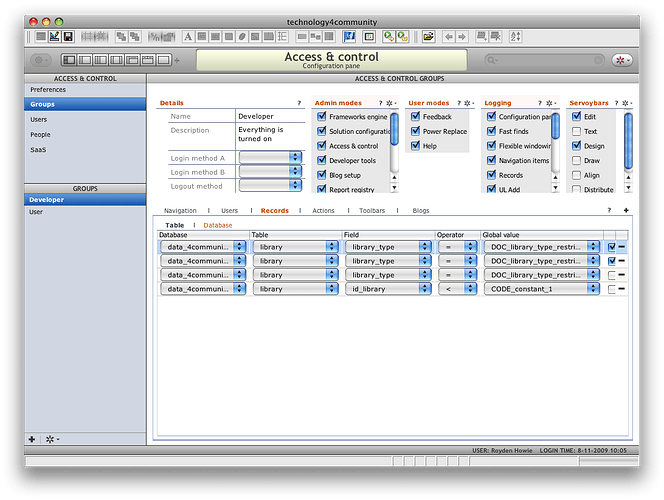The image size is (664, 500).
Task: Uncheck the Frameworks engine checkbox
Action: coord(322,117)
